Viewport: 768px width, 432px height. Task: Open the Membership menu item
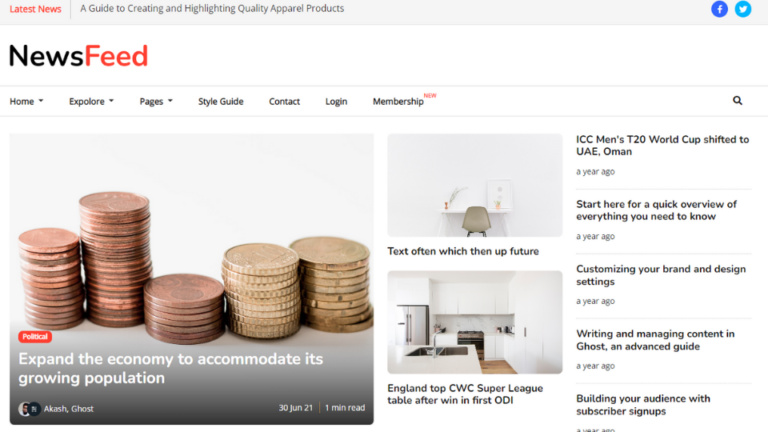point(398,101)
